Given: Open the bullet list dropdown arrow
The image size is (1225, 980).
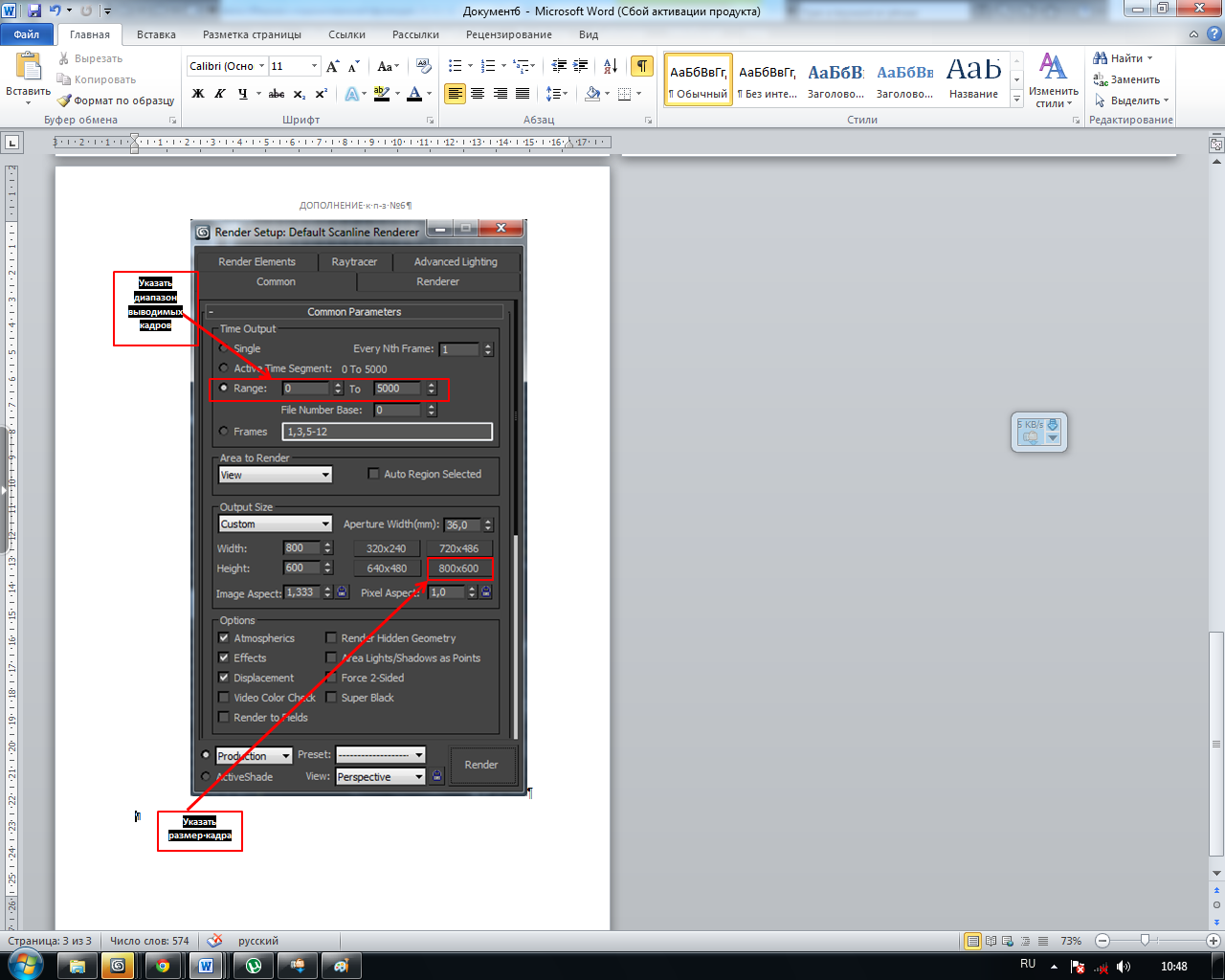Looking at the screenshot, I should tap(468, 66).
